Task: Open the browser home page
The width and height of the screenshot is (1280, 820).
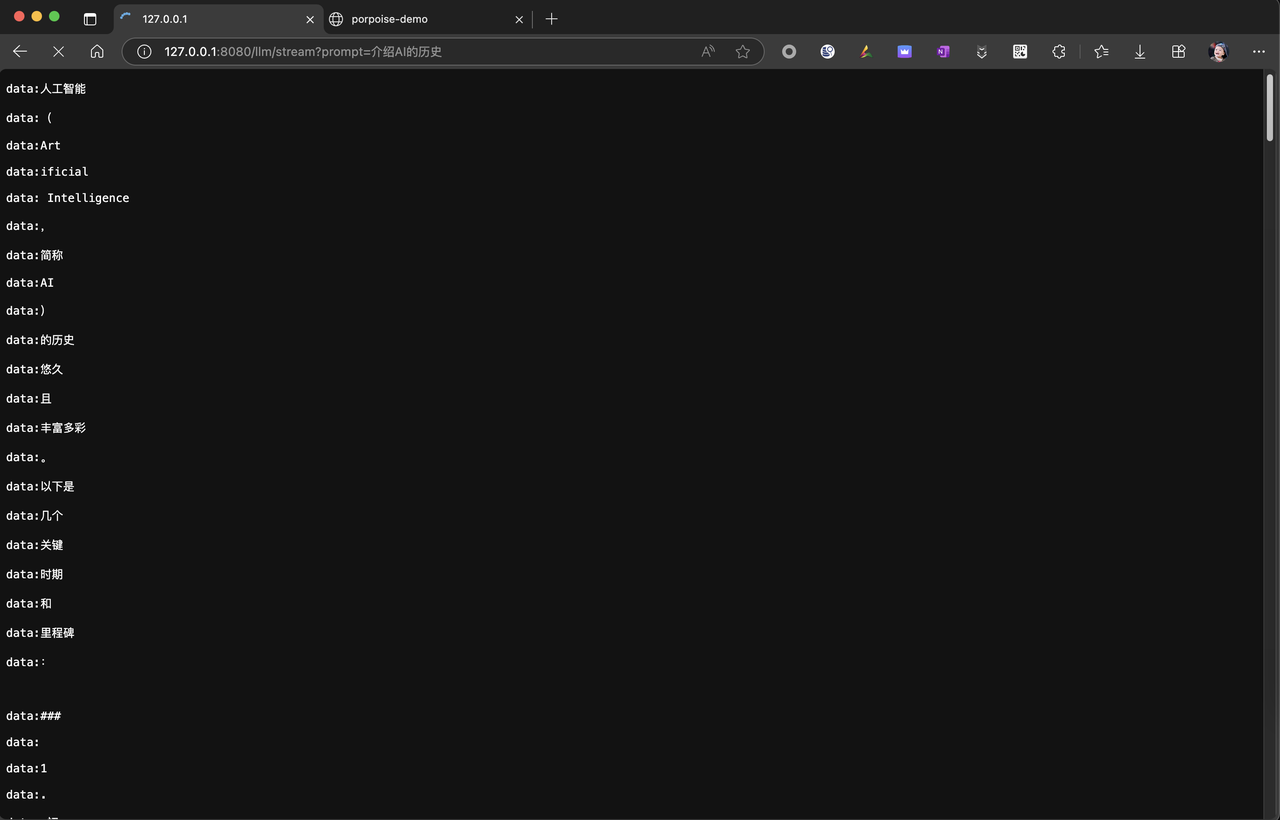Action: [97, 52]
